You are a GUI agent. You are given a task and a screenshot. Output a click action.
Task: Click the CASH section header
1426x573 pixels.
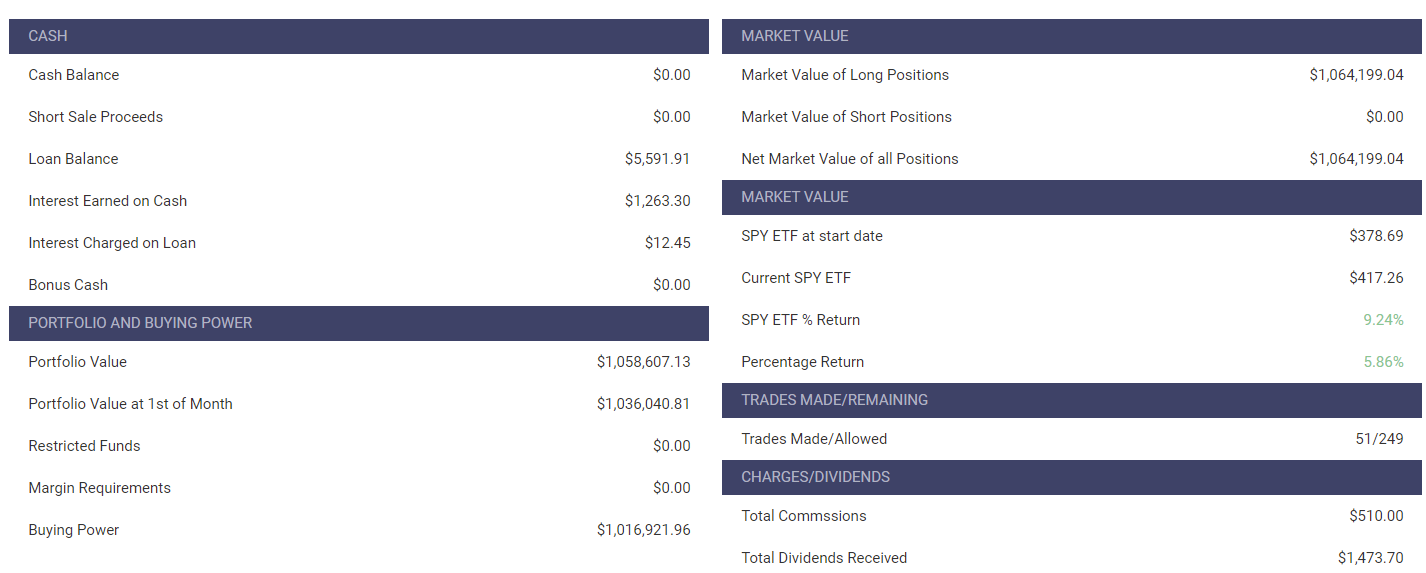pos(48,36)
